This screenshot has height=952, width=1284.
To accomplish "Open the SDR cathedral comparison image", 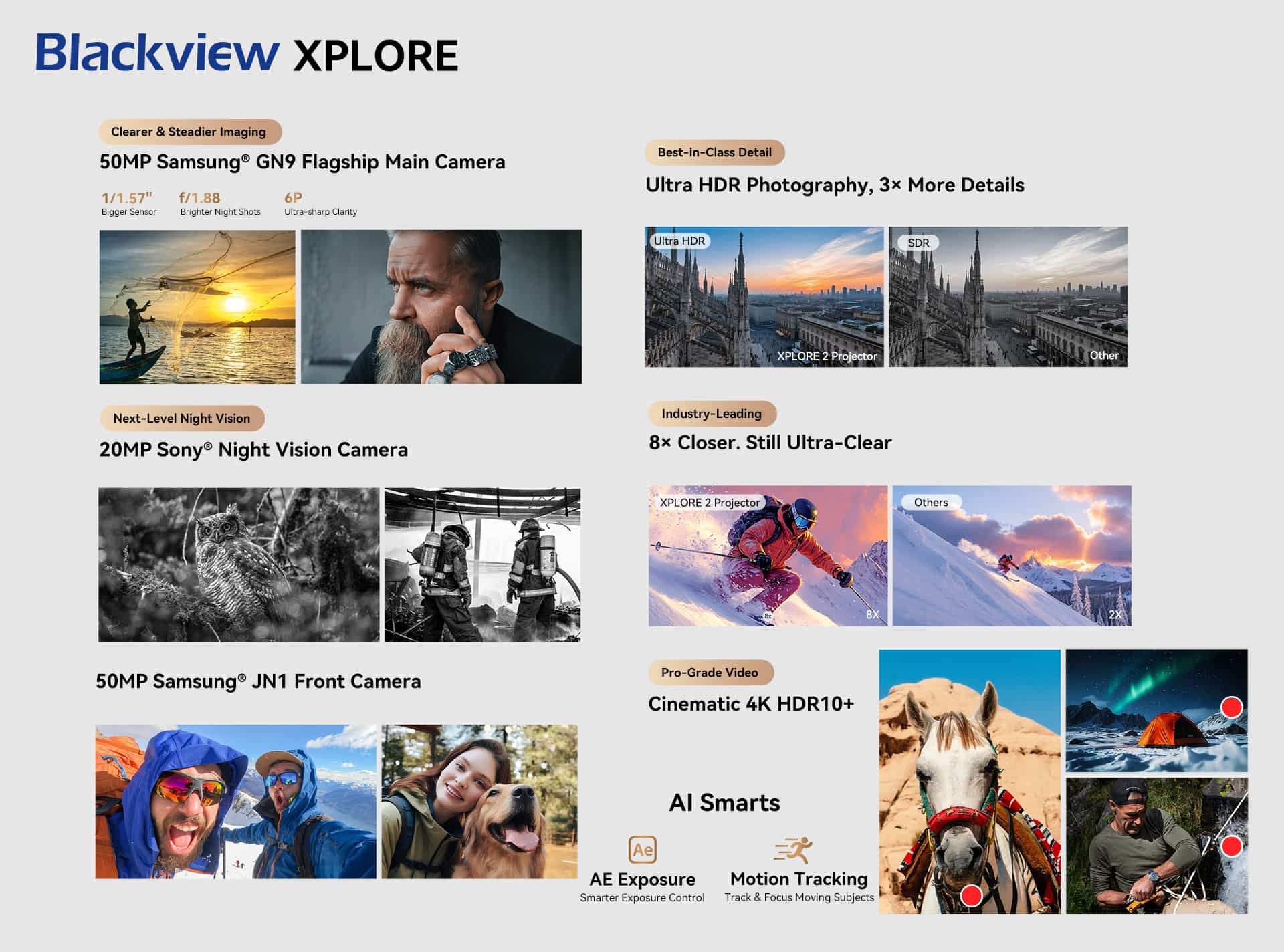I will click(1008, 297).
